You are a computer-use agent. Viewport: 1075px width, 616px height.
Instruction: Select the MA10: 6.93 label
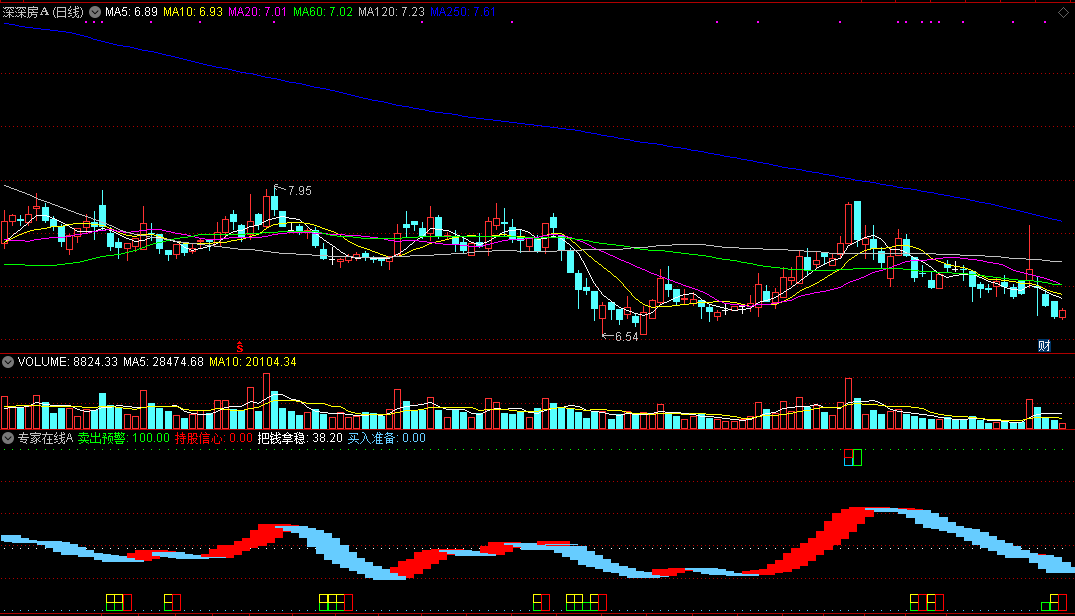pos(193,12)
